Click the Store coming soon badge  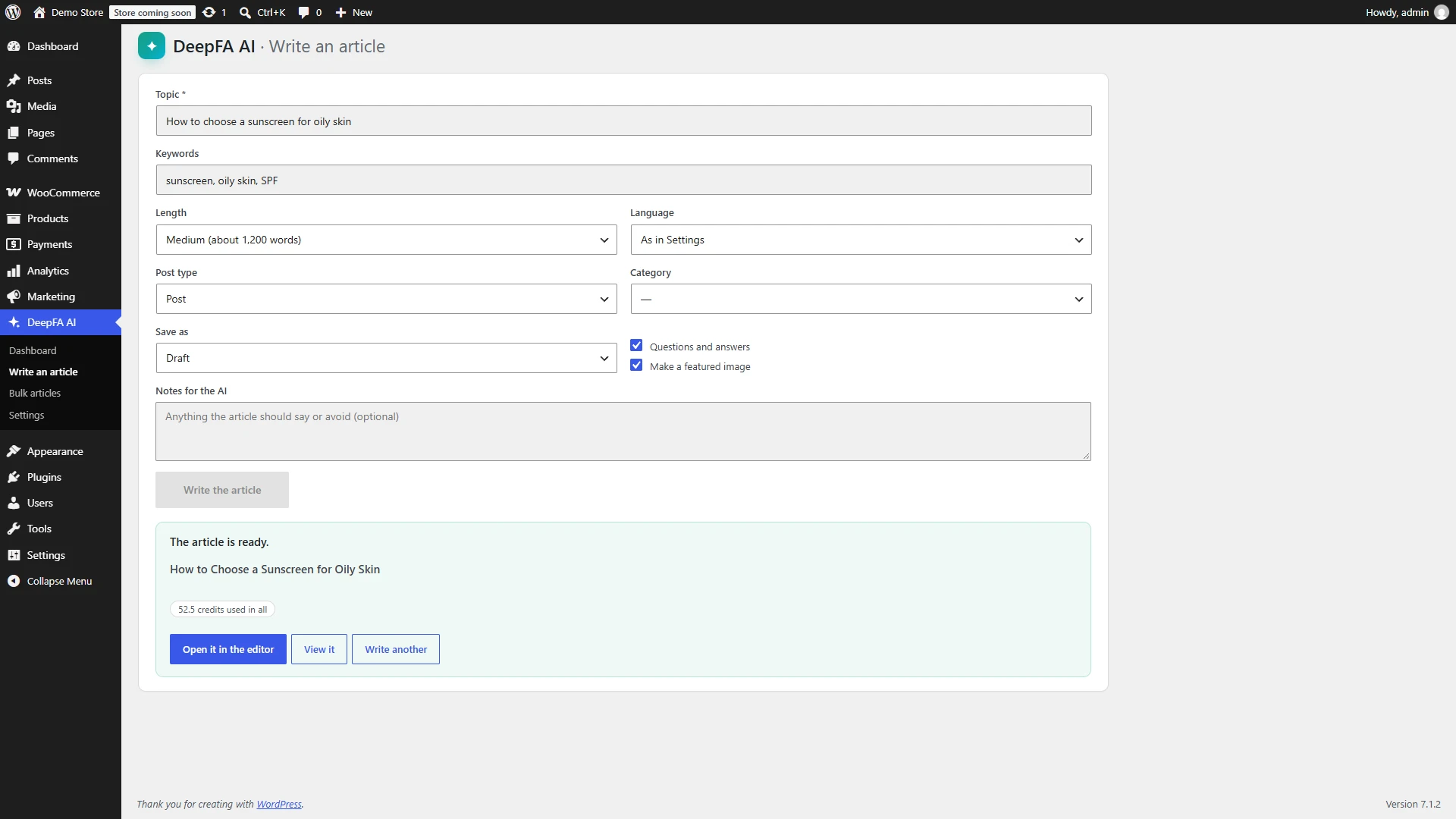[152, 12]
